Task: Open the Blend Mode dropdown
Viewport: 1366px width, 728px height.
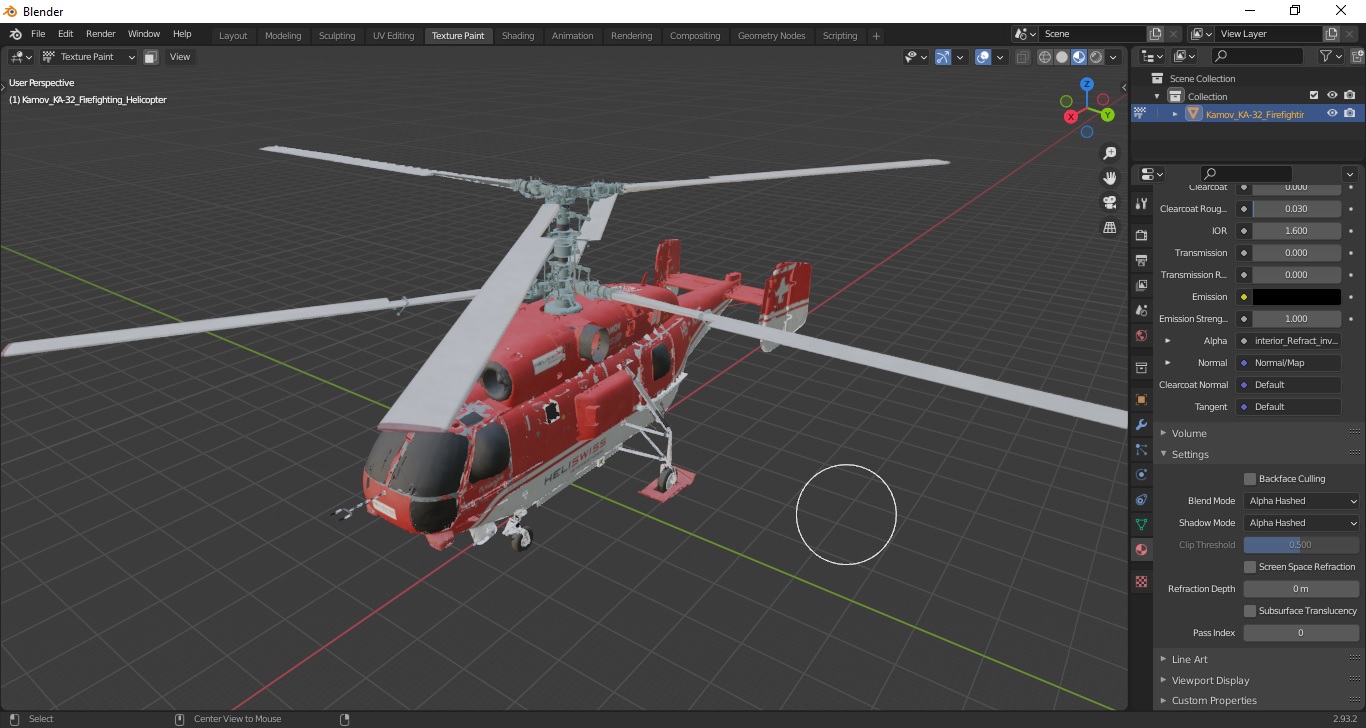Action: 1302,501
